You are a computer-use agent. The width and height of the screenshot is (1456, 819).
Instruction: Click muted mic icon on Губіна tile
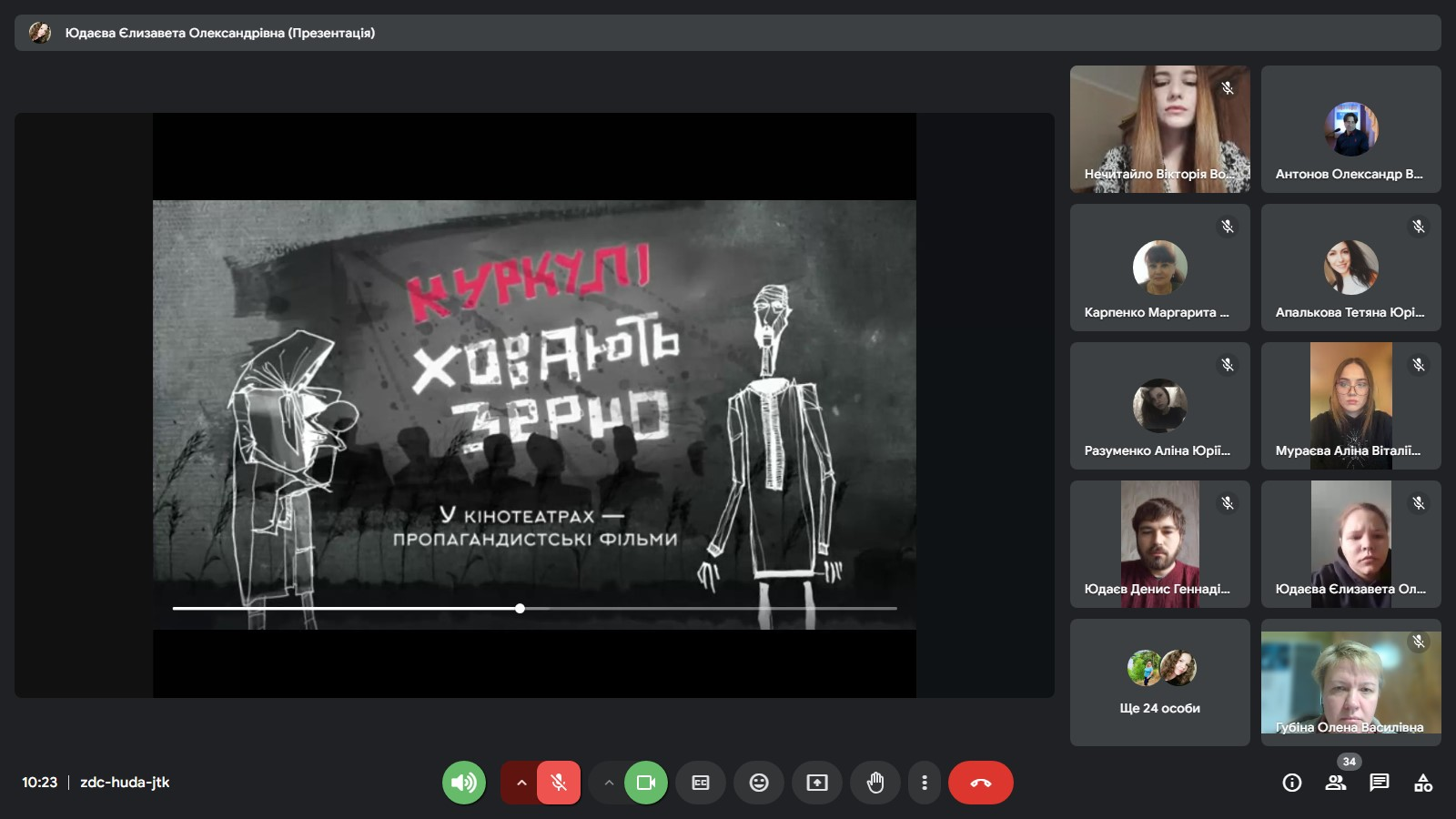click(1419, 642)
